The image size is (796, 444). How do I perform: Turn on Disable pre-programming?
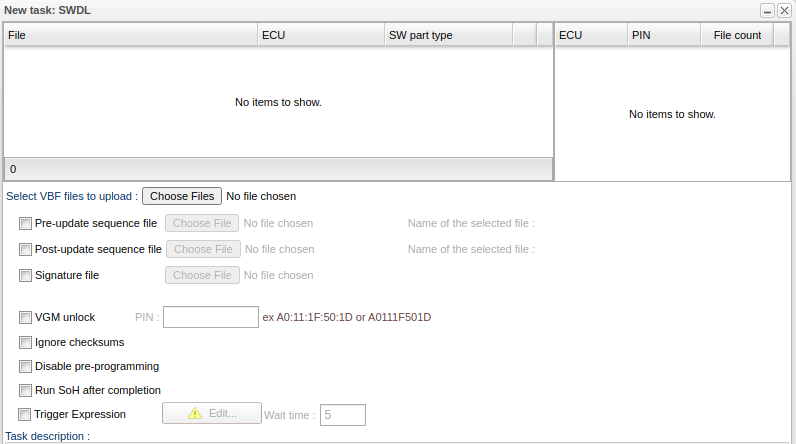click(x=26, y=366)
